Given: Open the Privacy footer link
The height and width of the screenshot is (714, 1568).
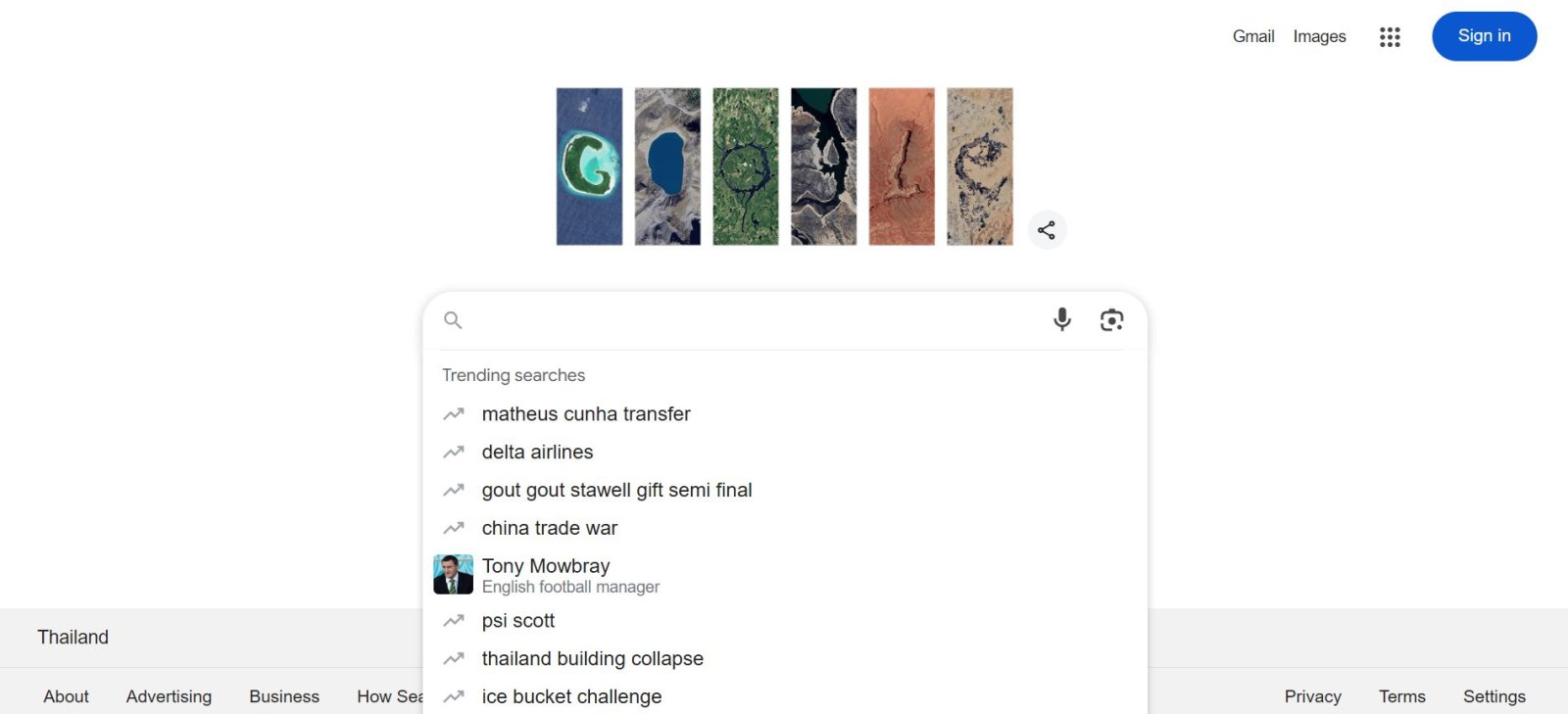Looking at the screenshot, I should click(1313, 696).
